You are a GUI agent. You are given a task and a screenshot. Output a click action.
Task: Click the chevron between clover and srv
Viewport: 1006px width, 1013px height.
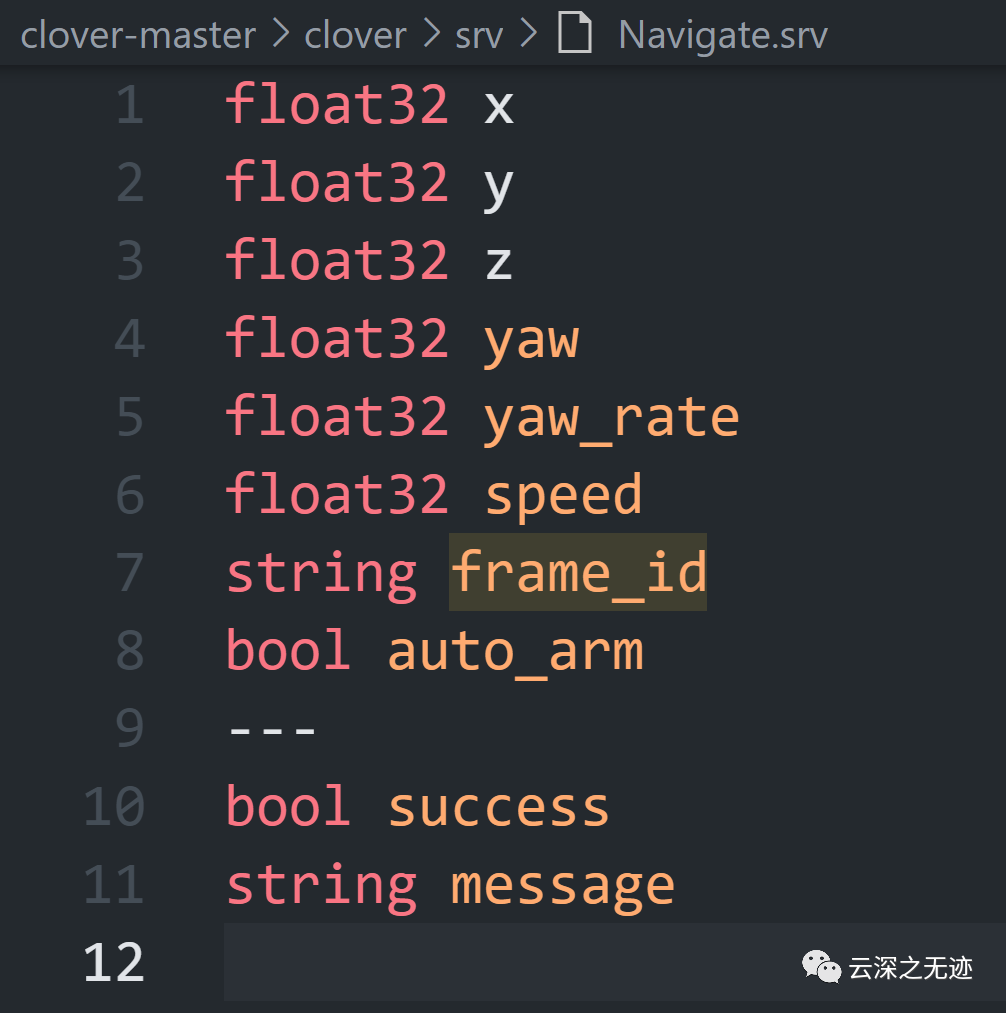click(x=430, y=36)
